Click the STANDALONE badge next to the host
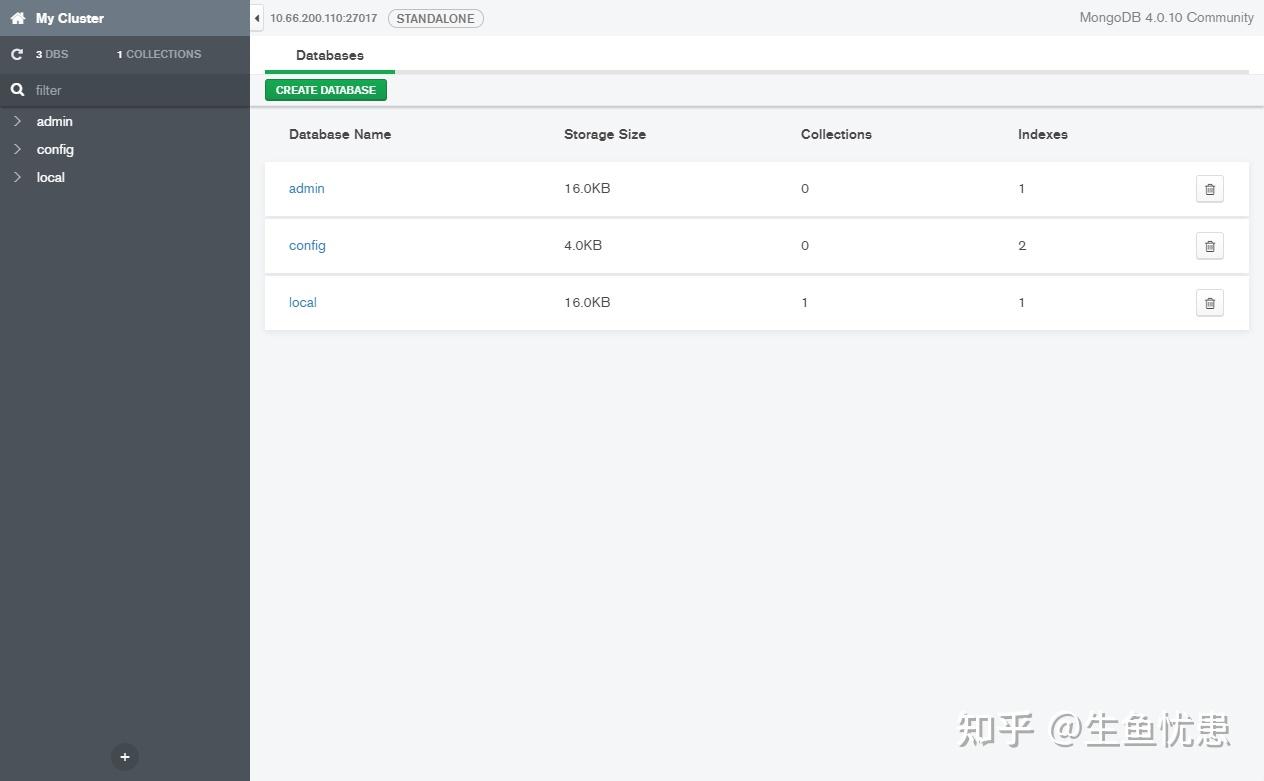1264x781 pixels. click(x=435, y=18)
